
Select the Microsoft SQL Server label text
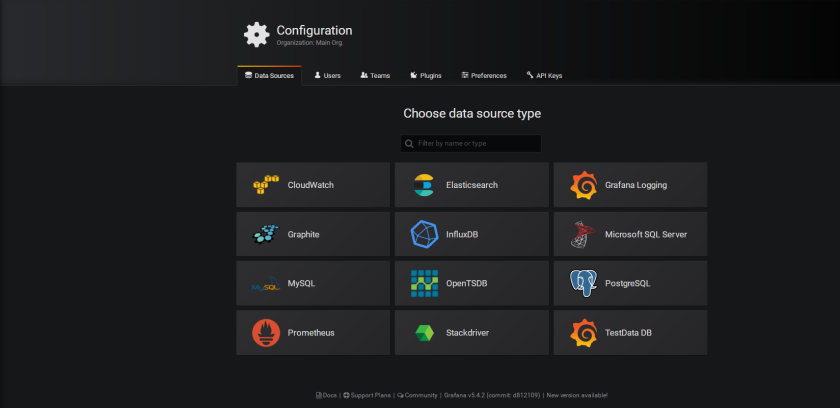pyautogui.click(x=646, y=234)
